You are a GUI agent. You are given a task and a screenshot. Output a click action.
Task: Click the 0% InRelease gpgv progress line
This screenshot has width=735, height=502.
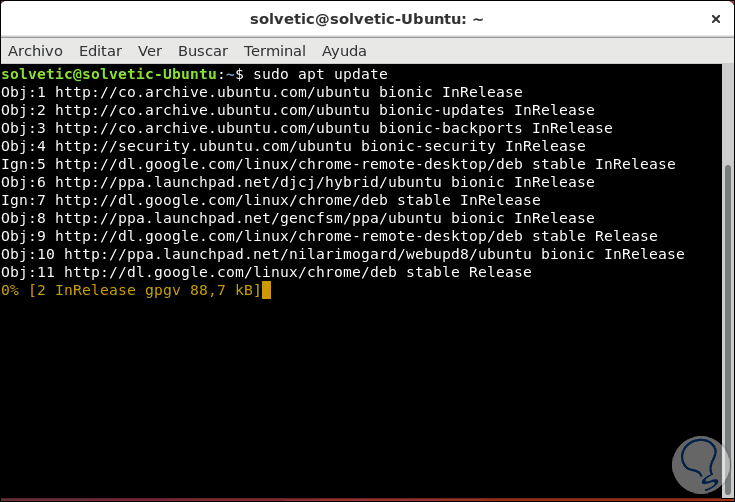point(131,290)
